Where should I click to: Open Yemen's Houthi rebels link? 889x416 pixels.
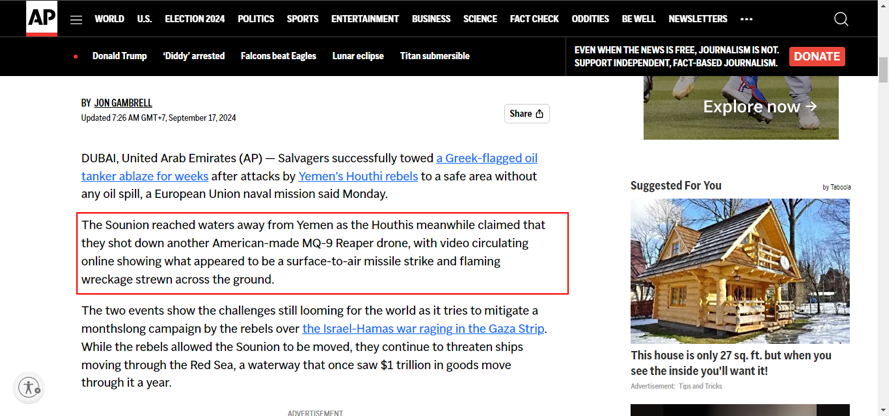pos(358,176)
